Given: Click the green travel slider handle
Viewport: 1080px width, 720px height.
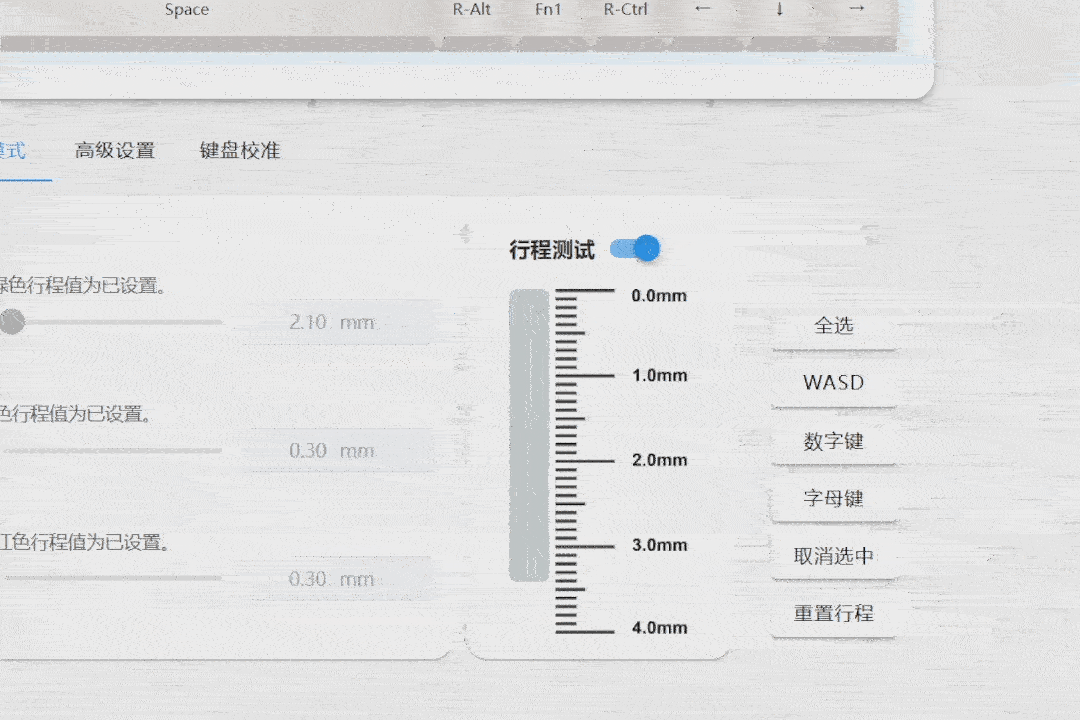Looking at the screenshot, I should point(12,322).
